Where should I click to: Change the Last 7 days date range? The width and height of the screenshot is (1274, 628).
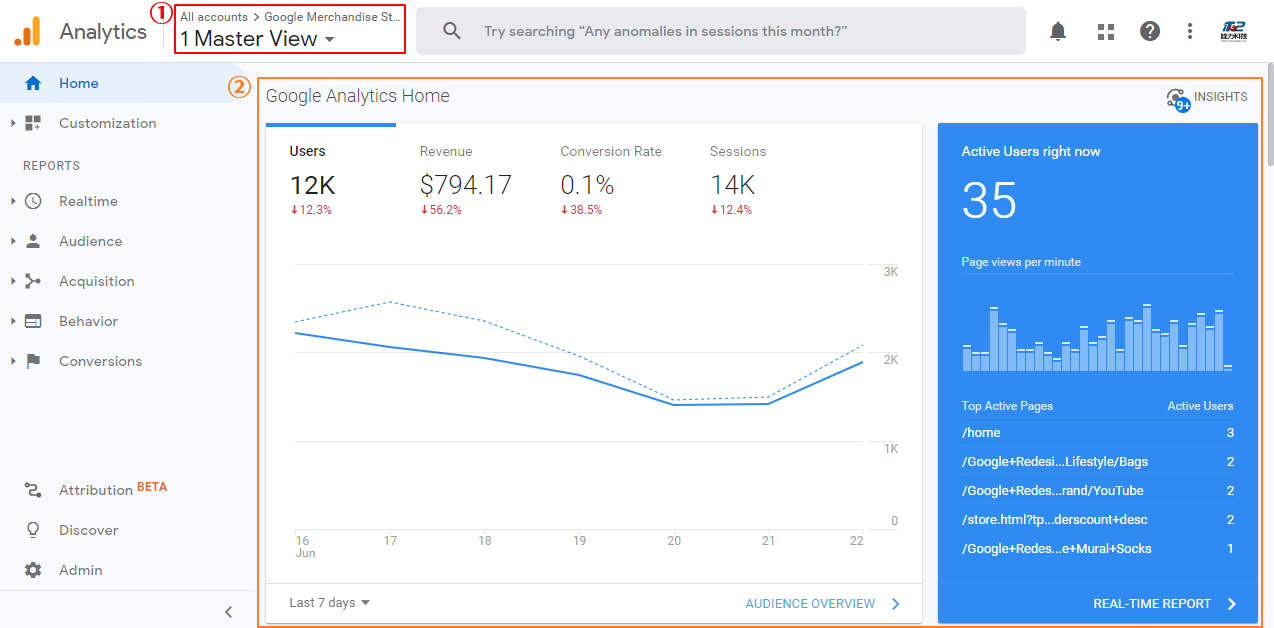tap(327, 603)
